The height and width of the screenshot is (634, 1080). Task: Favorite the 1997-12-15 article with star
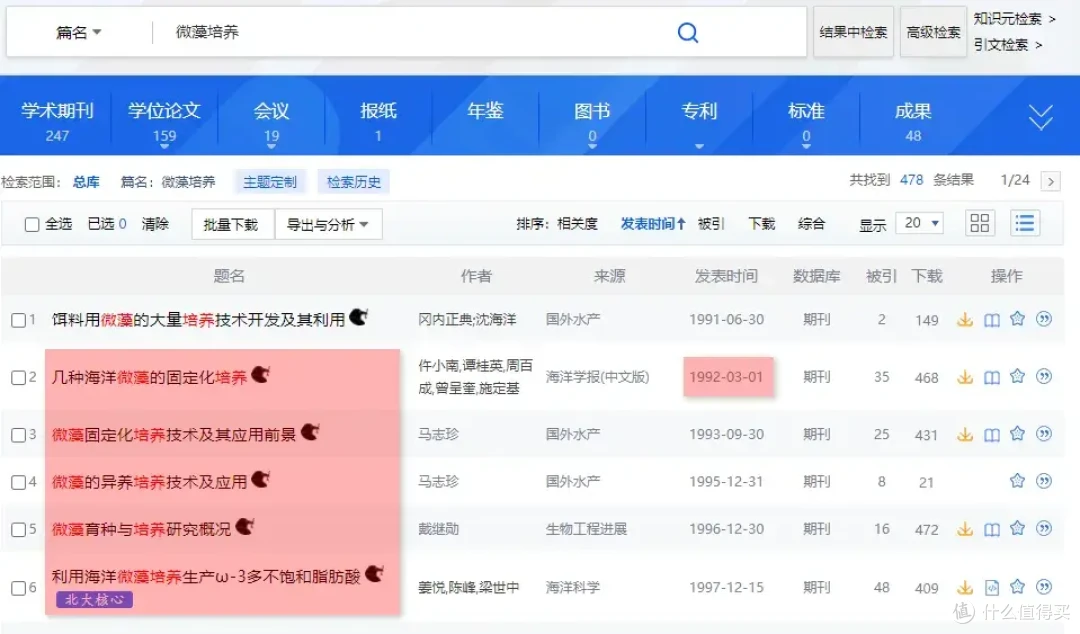pos(1017,586)
